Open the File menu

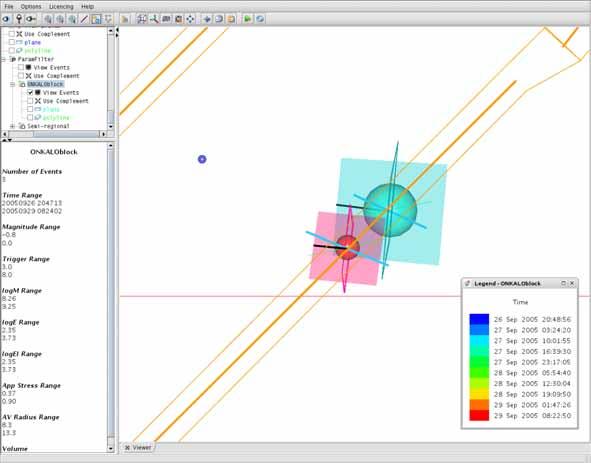(x=8, y=6)
